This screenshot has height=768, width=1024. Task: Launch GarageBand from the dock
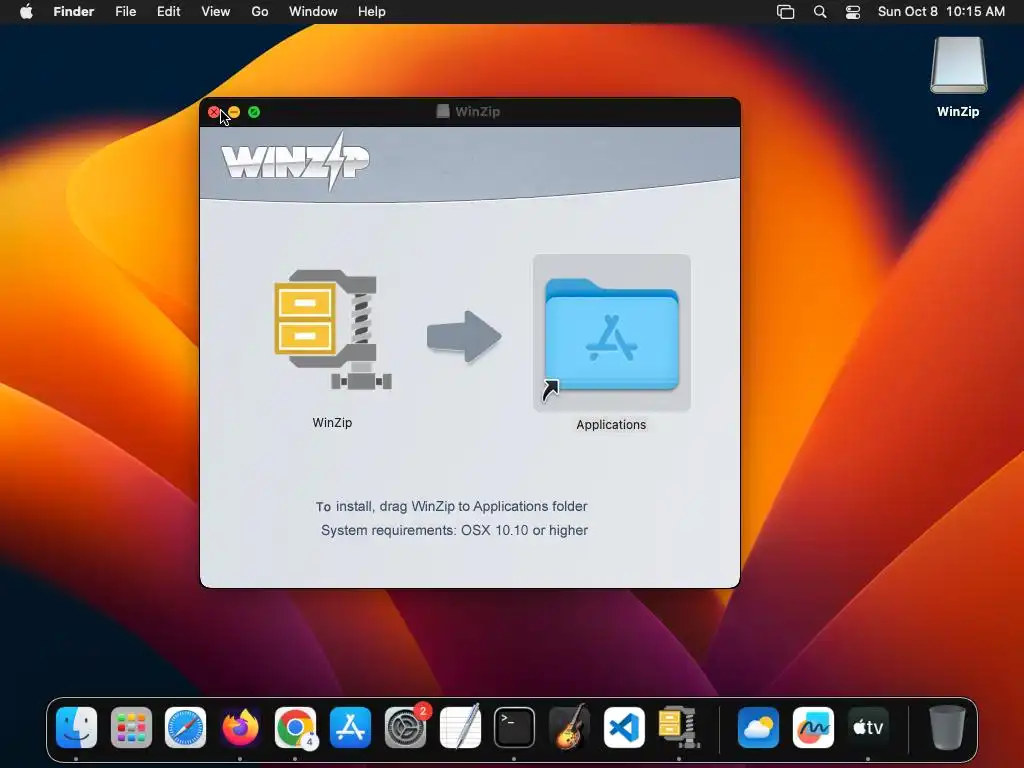pos(569,727)
